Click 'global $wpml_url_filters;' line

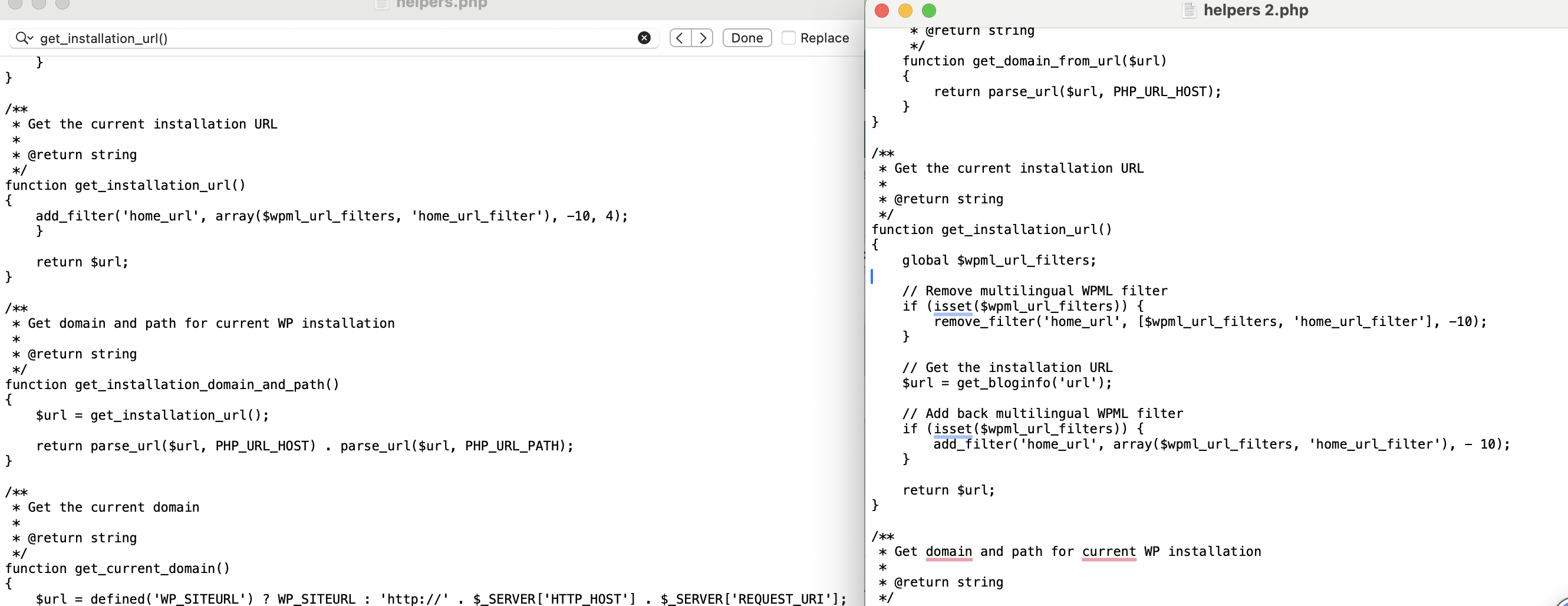coord(999,261)
